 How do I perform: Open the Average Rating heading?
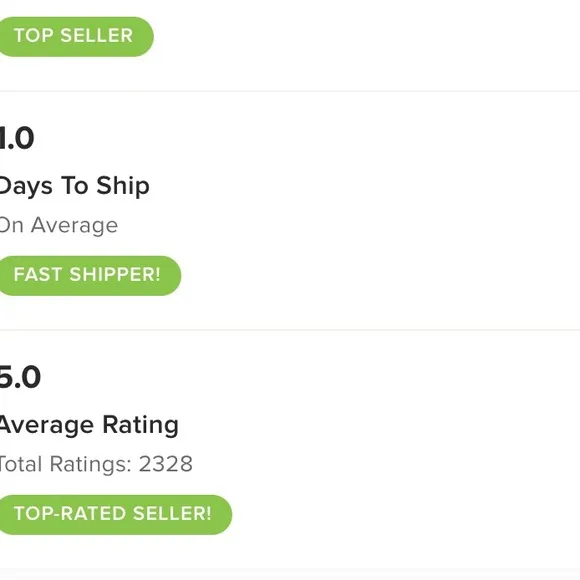point(89,425)
